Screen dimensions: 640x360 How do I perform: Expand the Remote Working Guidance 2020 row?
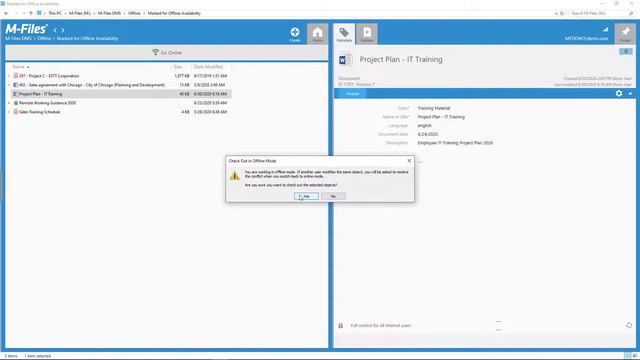pyautogui.click(x=9, y=103)
